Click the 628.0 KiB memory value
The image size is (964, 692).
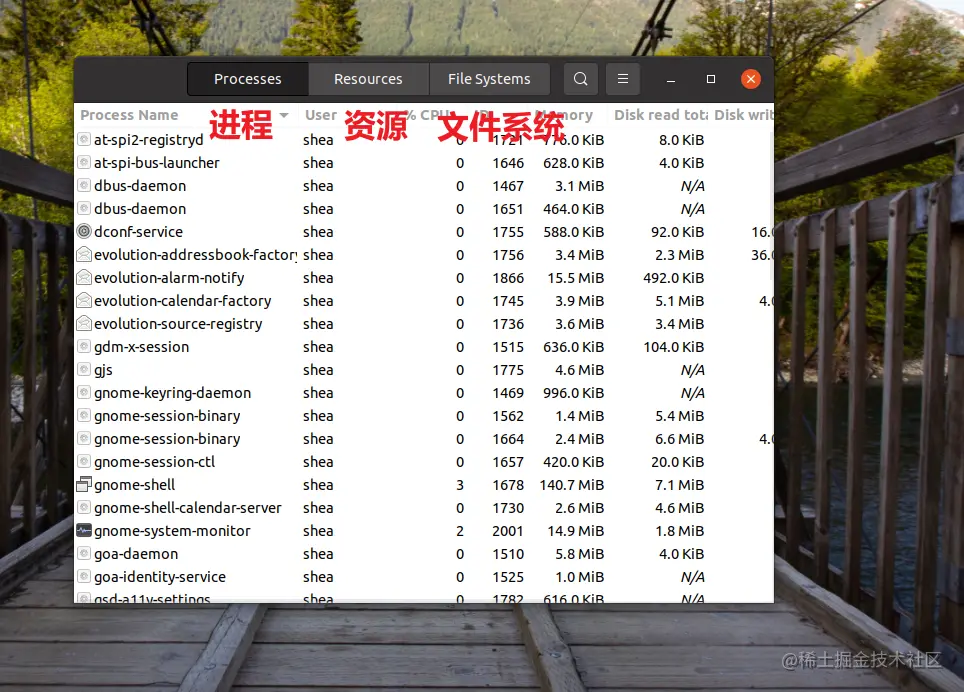click(574, 163)
